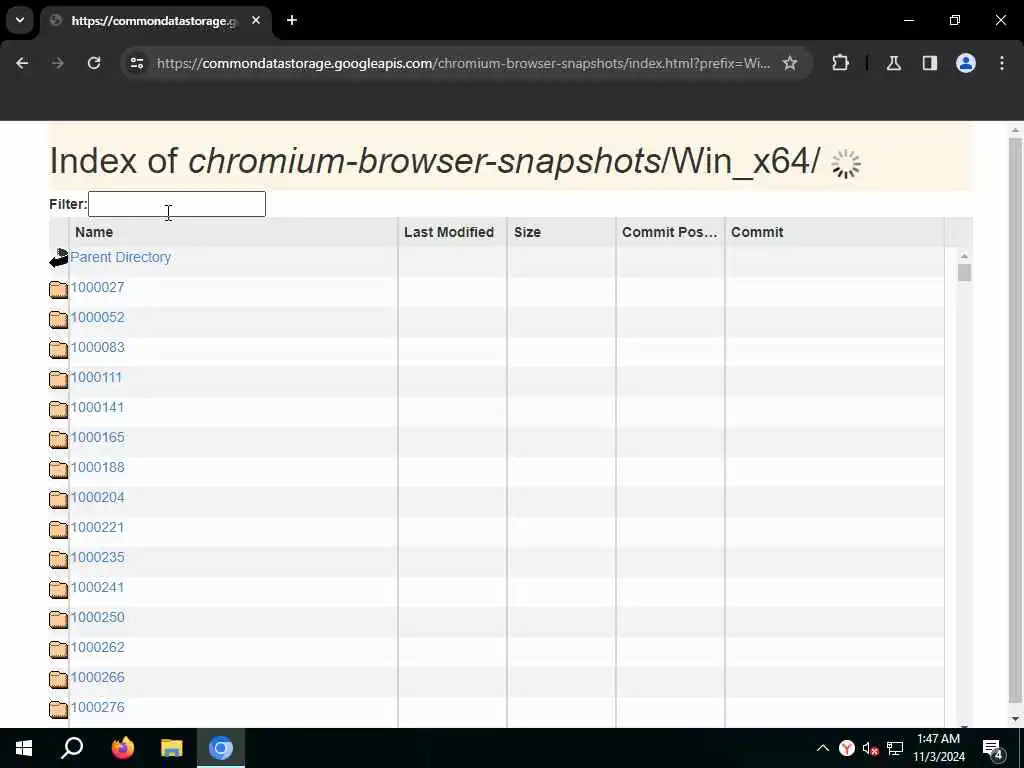
Task: Open the Extensions puzzle icon
Action: tap(840, 63)
